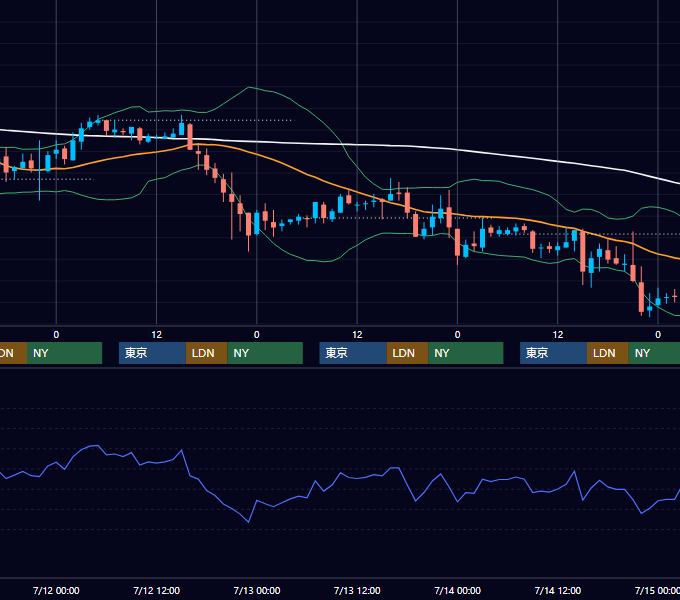Click the 東京 session block for 7/14
The height and width of the screenshot is (600, 680).
pos(553,353)
